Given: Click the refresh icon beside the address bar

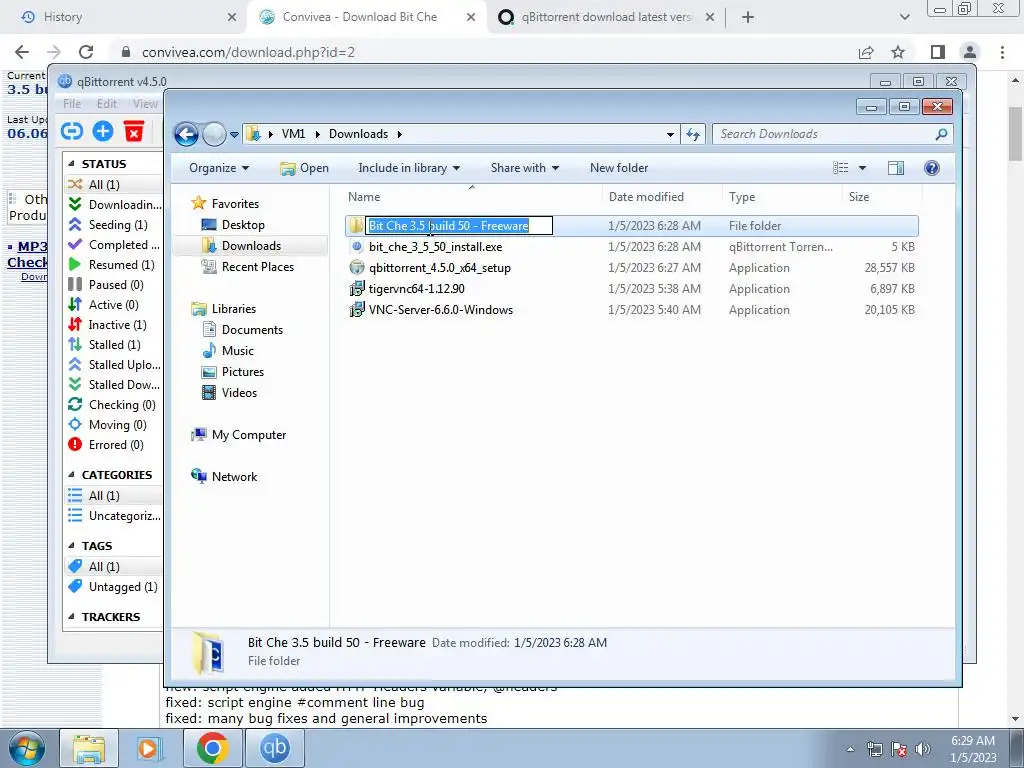Looking at the screenshot, I should (x=693, y=135).
